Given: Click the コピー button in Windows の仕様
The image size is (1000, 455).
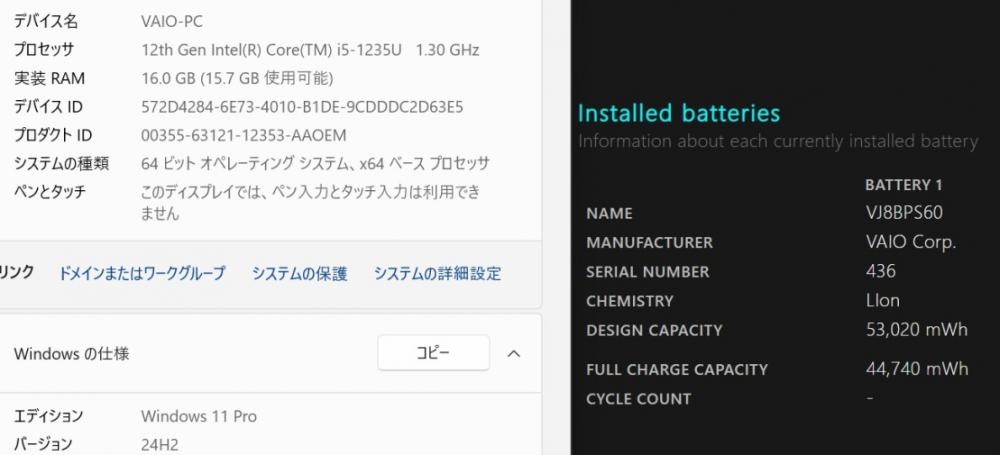Looking at the screenshot, I should tap(434, 353).
